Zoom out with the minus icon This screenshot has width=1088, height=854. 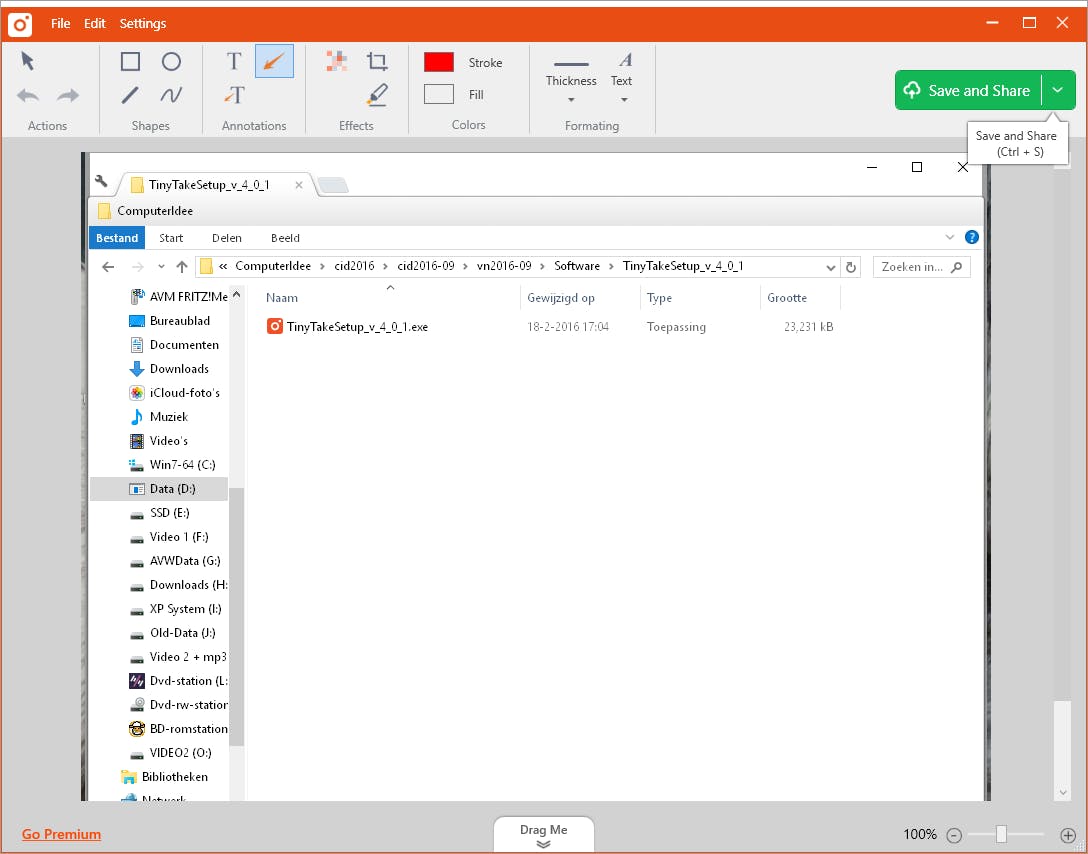click(954, 835)
